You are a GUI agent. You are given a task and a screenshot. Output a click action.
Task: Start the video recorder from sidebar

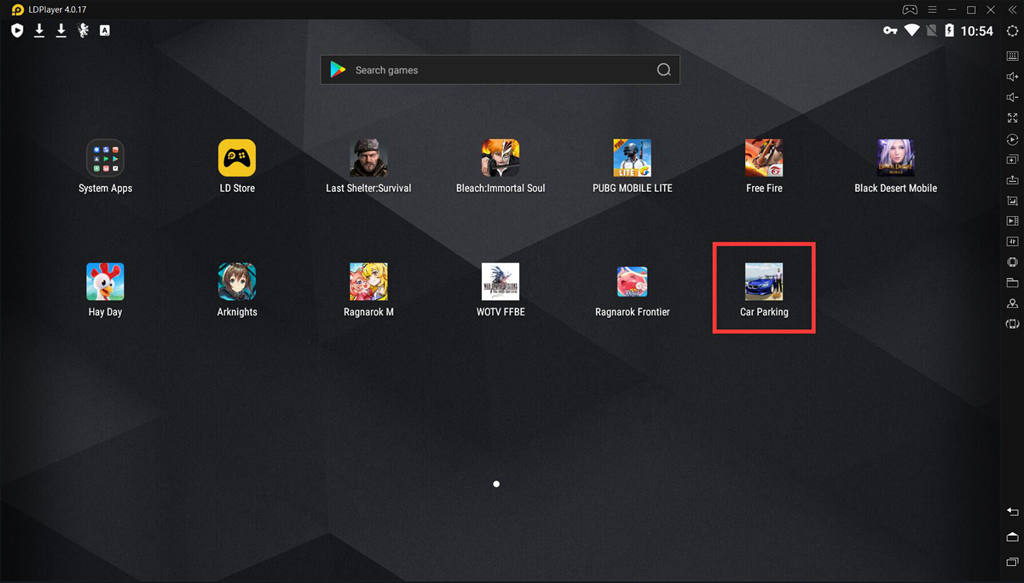[x=1012, y=221]
